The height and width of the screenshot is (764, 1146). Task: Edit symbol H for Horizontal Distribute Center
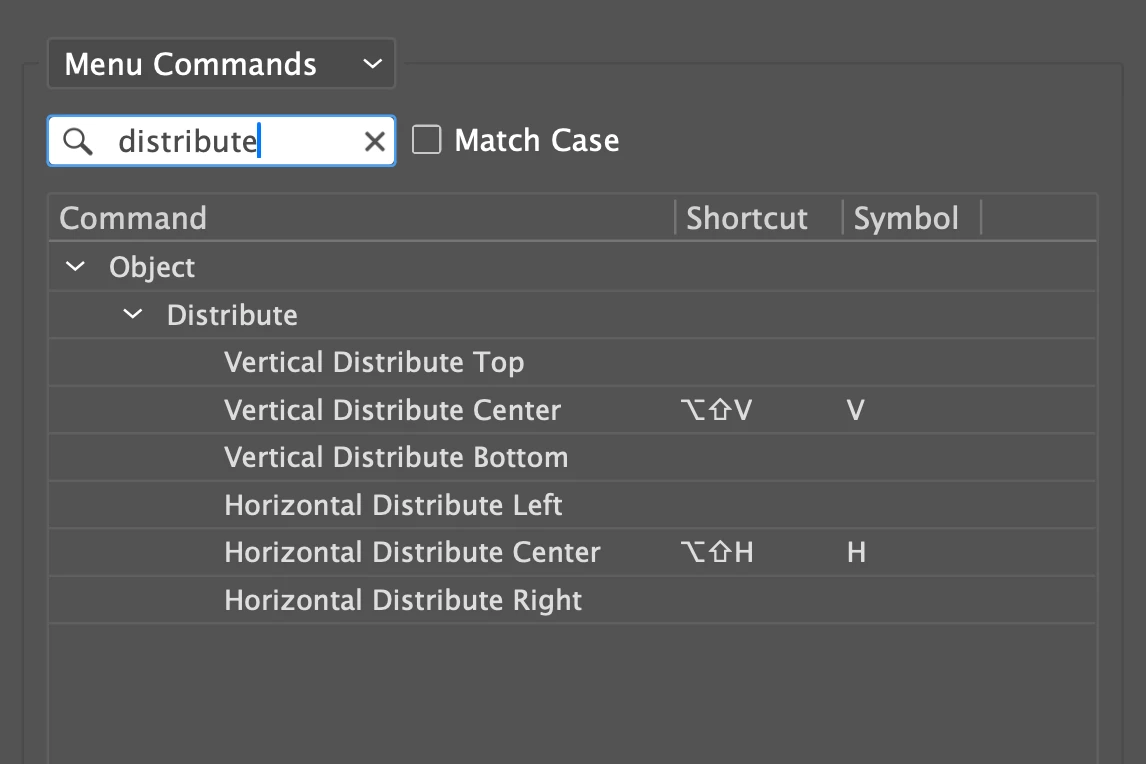click(x=856, y=552)
